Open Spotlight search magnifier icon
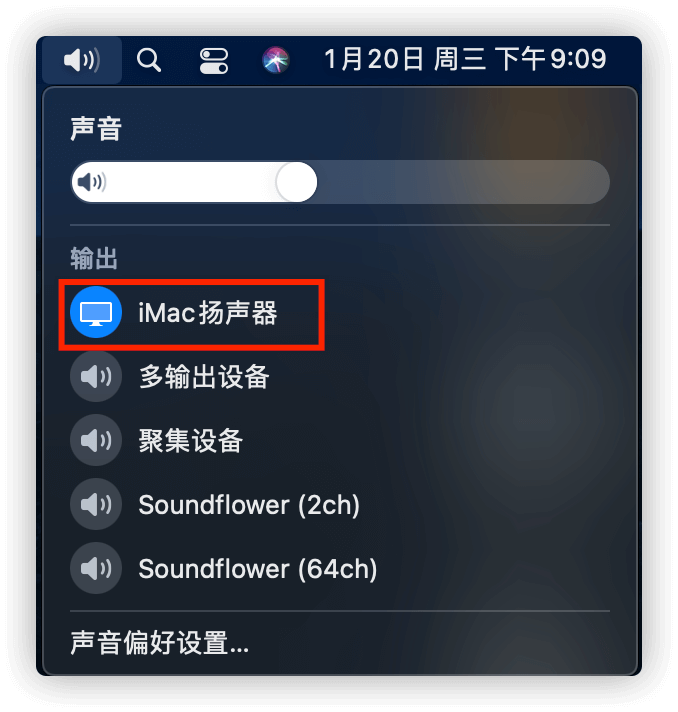The image size is (678, 712). click(x=148, y=60)
